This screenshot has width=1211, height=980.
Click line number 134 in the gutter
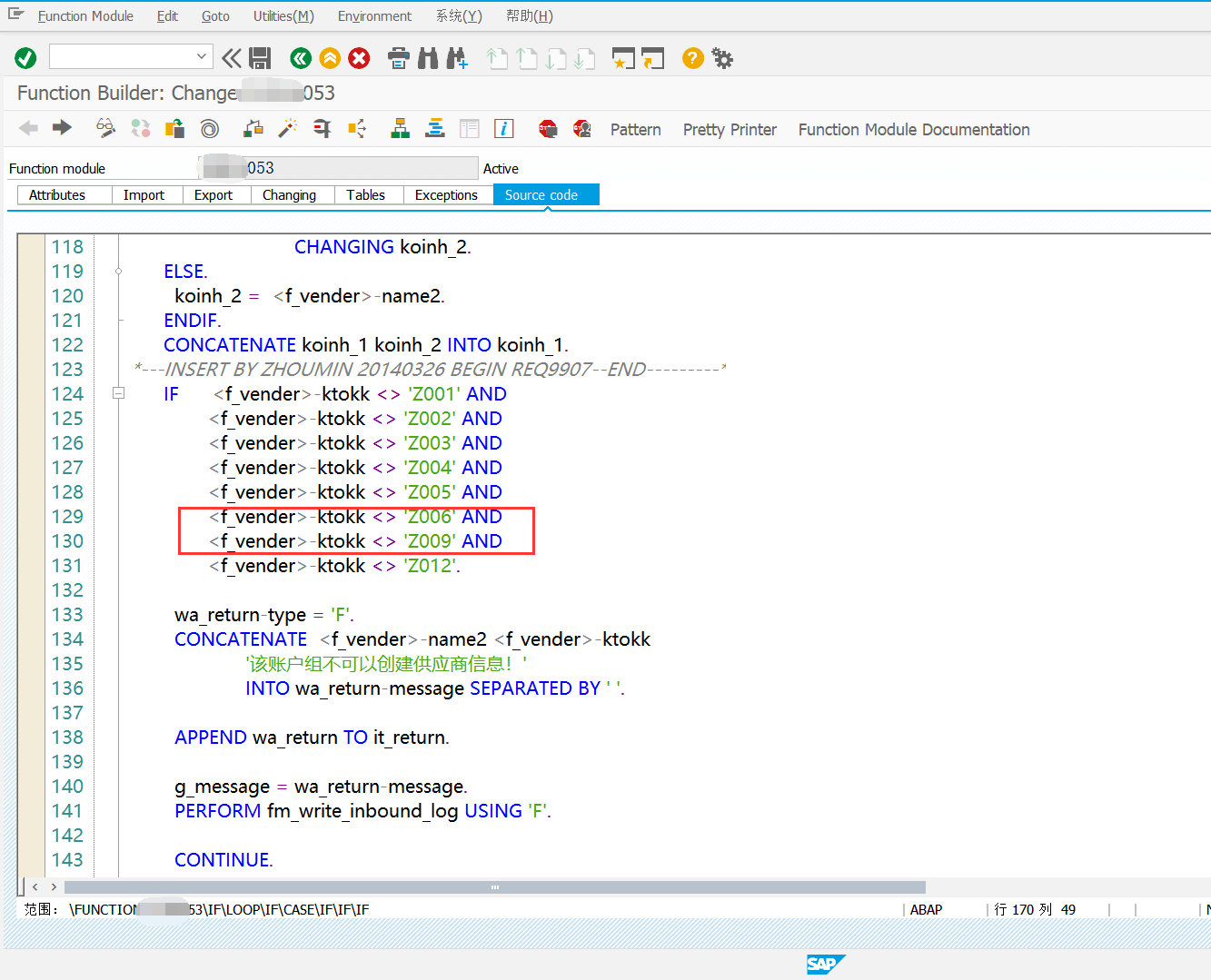tap(67, 638)
